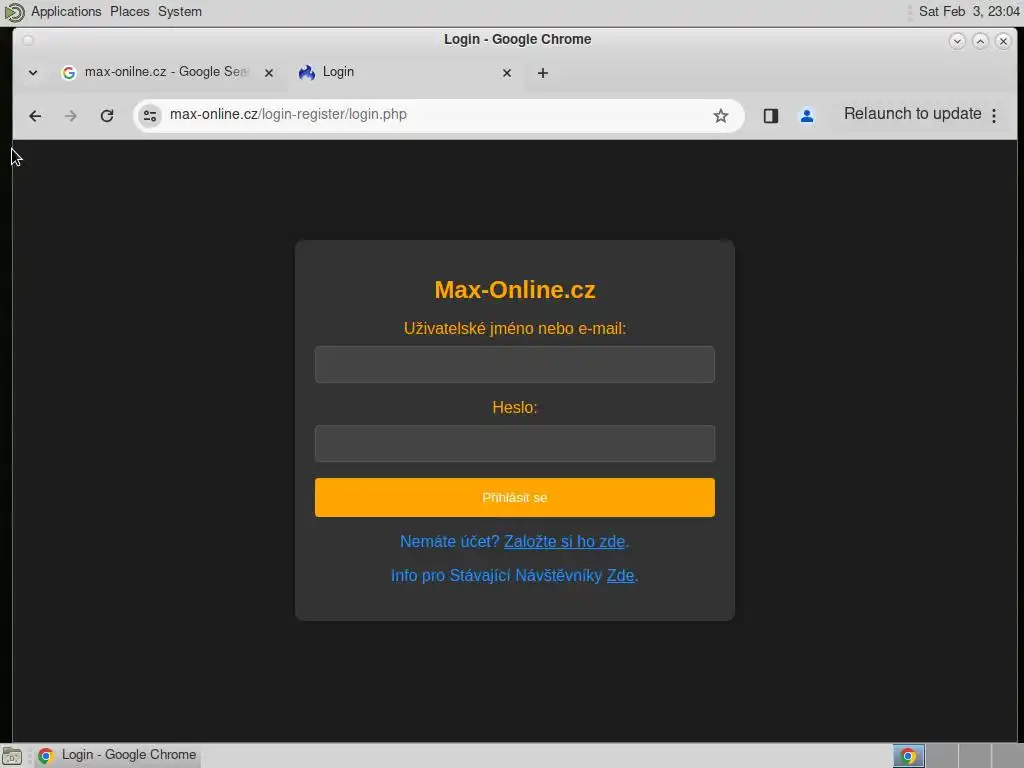1024x768 pixels.
Task: Click the Chrome workspace switcher icon
Action: [x=908, y=756]
